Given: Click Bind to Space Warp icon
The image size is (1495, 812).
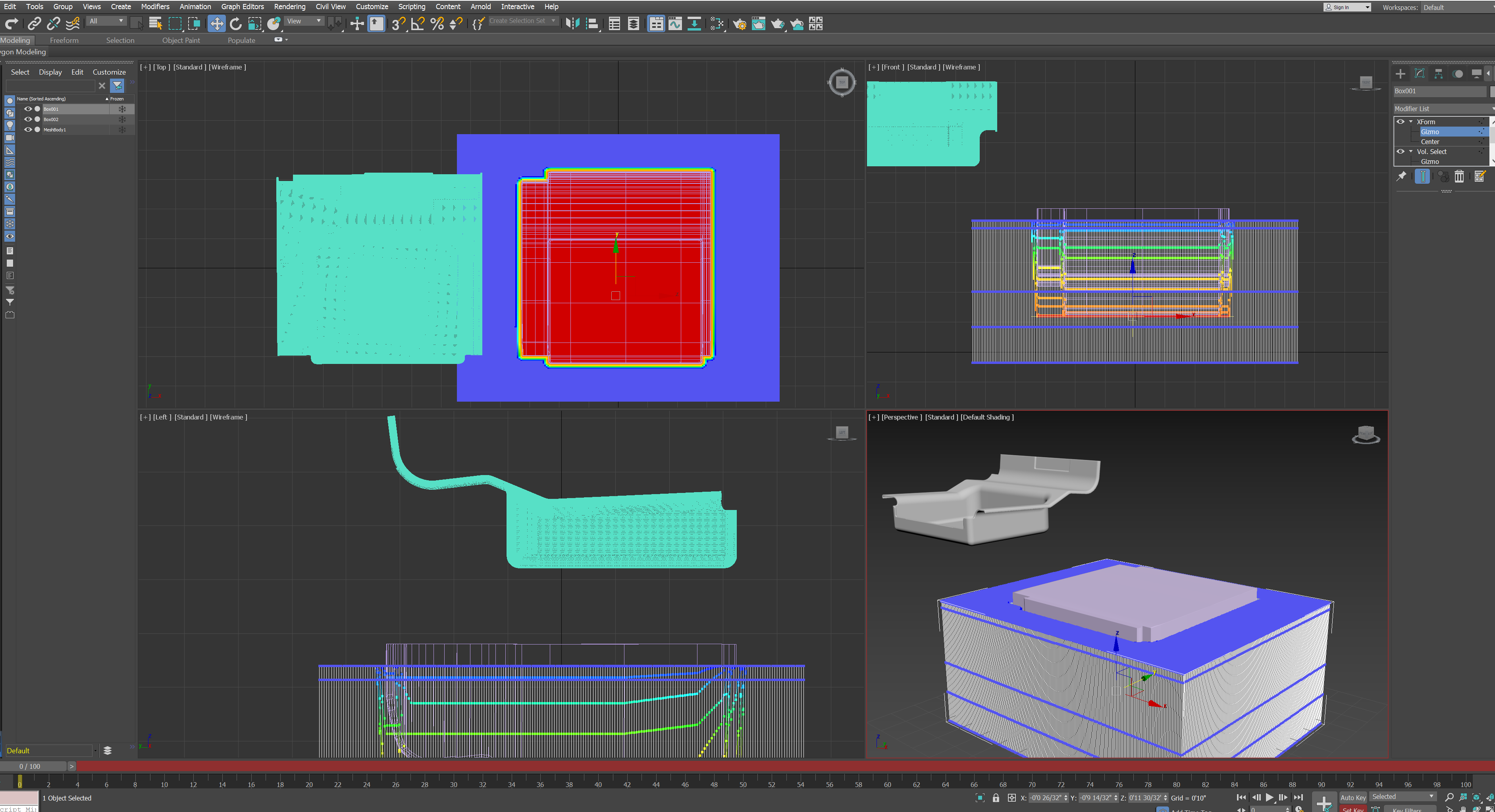Looking at the screenshot, I should point(73,23).
